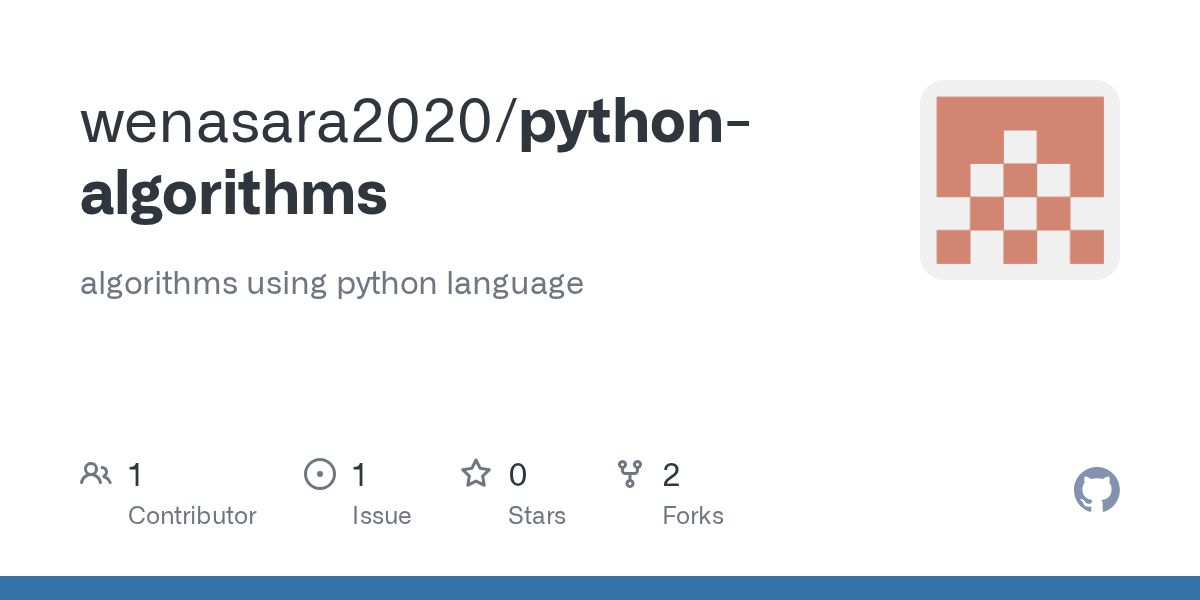Click the blue language bar at the bottom
This screenshot has height=600, width=1200.
click(x=600, y=588)
